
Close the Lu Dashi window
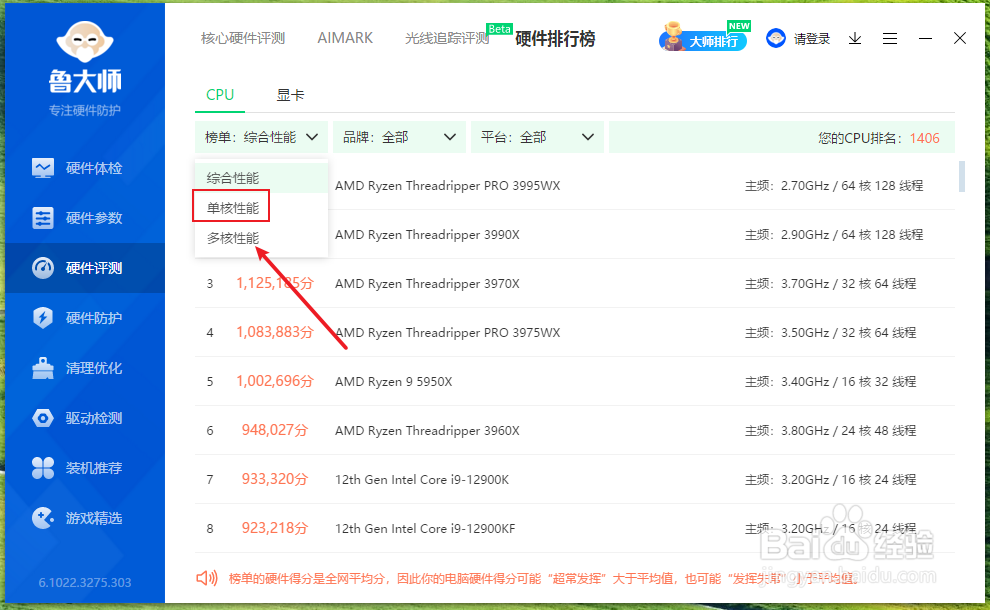[960, 39]
